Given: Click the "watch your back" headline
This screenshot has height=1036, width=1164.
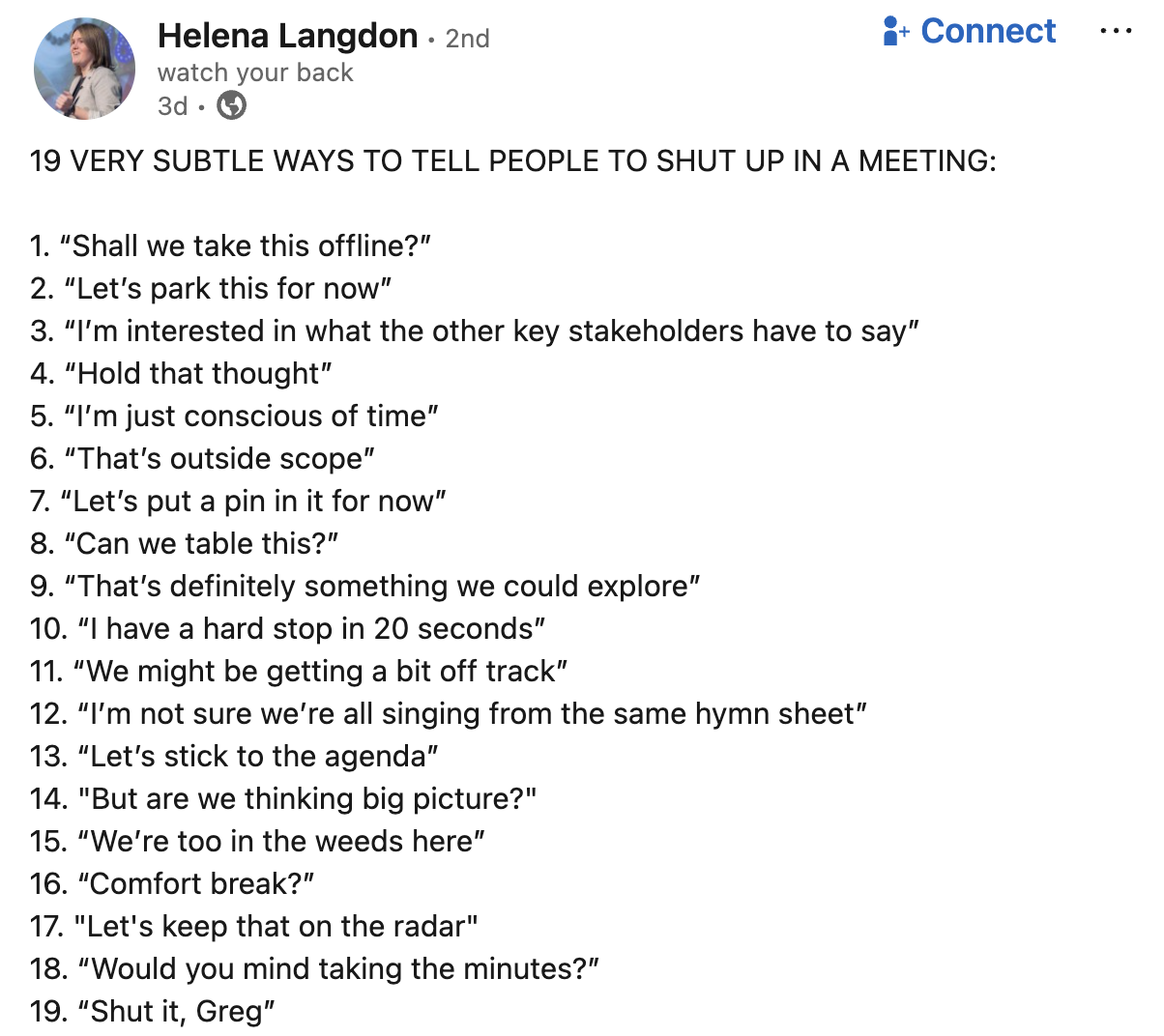Looking at the screenshot, I should coord(255,72).
